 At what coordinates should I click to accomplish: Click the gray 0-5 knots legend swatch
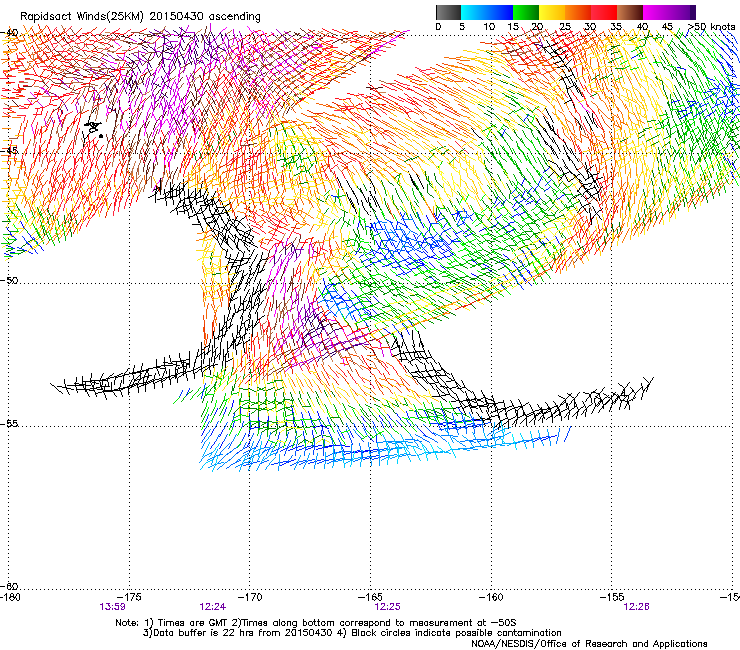448,12
